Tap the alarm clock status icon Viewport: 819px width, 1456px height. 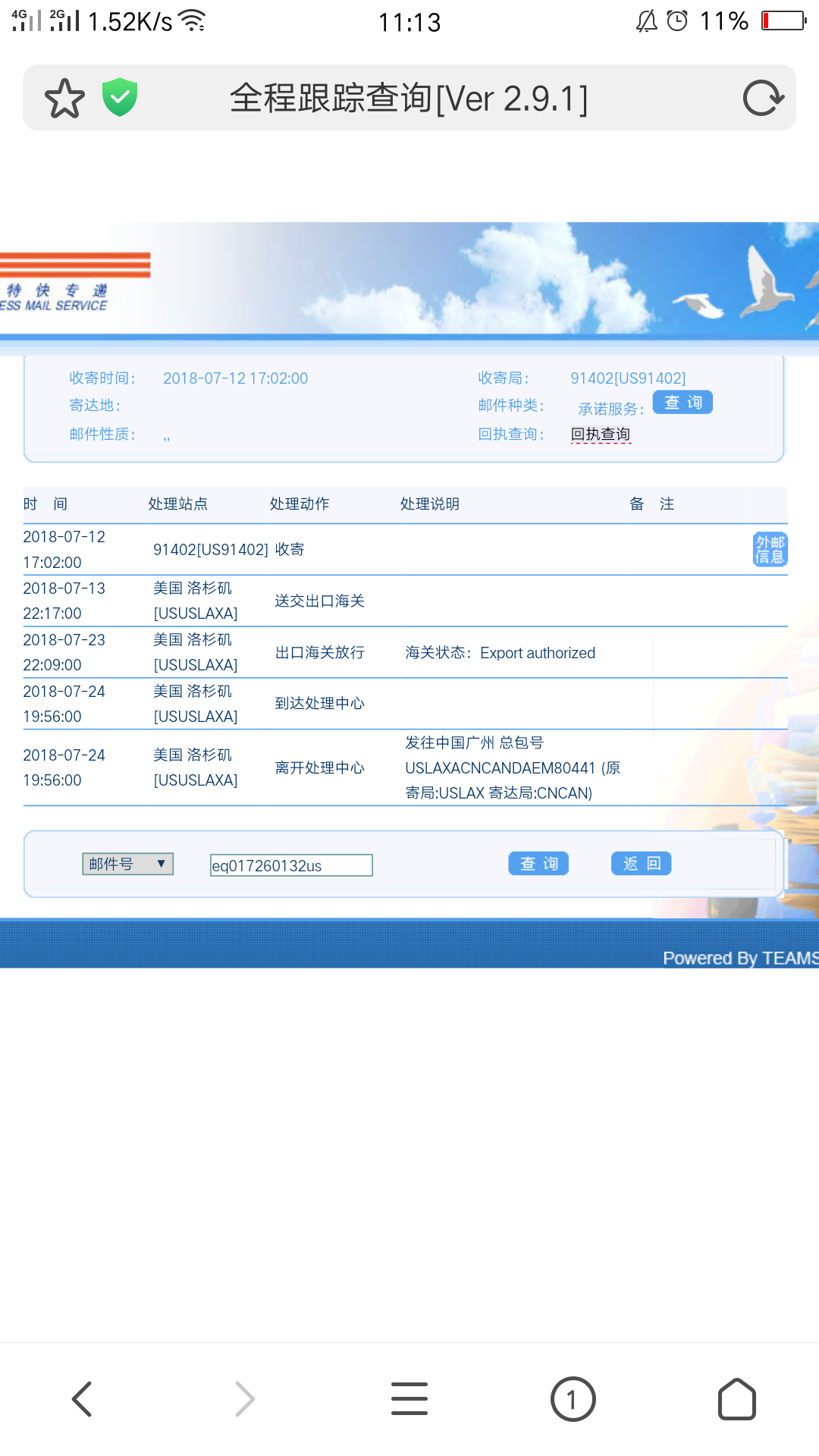click(x=677, y=20)
